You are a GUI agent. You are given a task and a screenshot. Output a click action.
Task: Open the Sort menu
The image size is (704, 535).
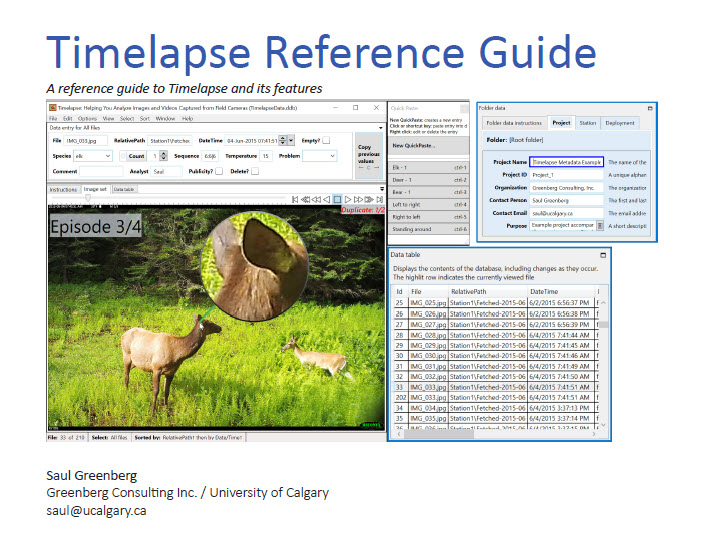(x=145, y=118)
